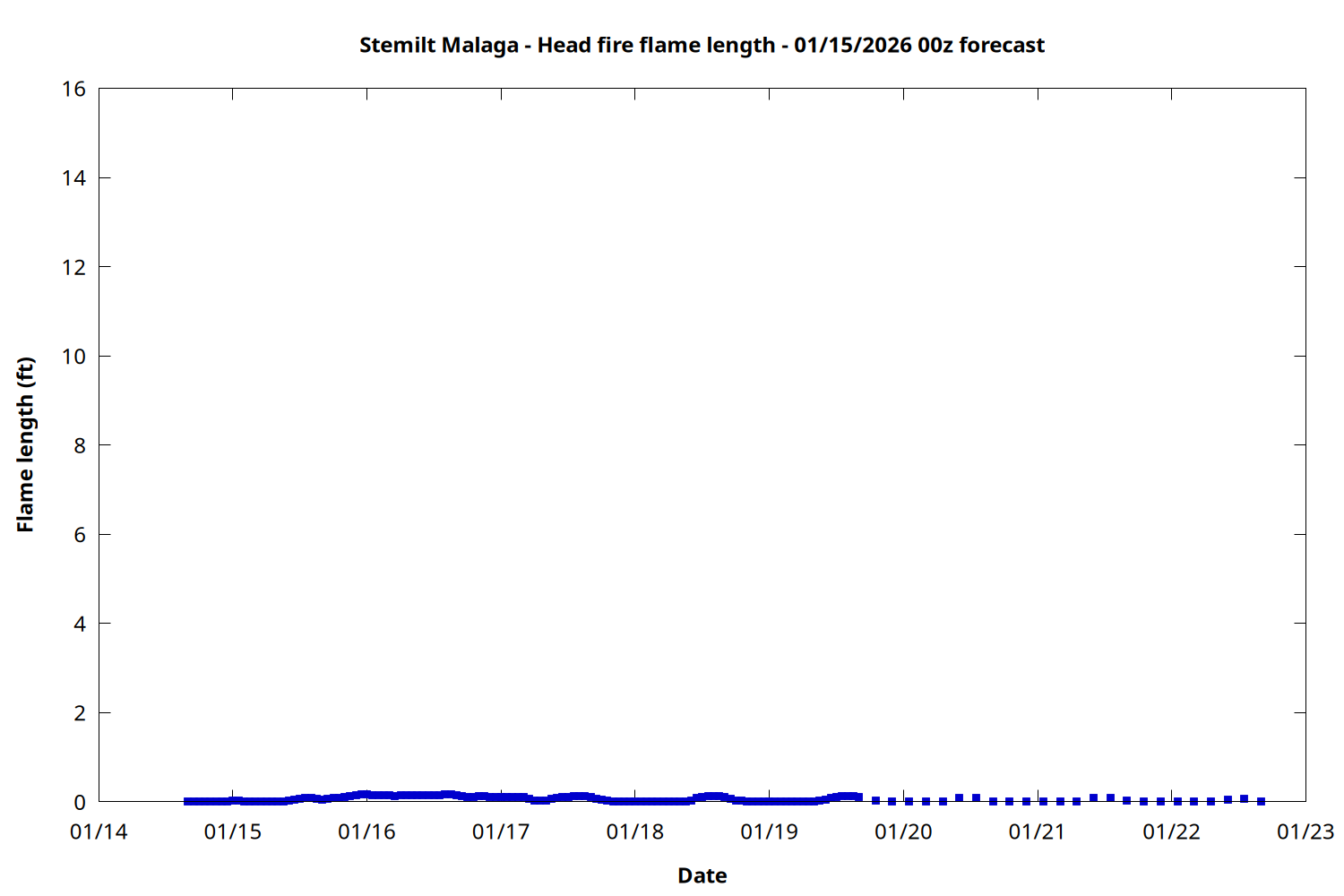Click the 01/17 x-axis tick label
The height and width of the screenshot is (896, 1344).
(501, 832)
